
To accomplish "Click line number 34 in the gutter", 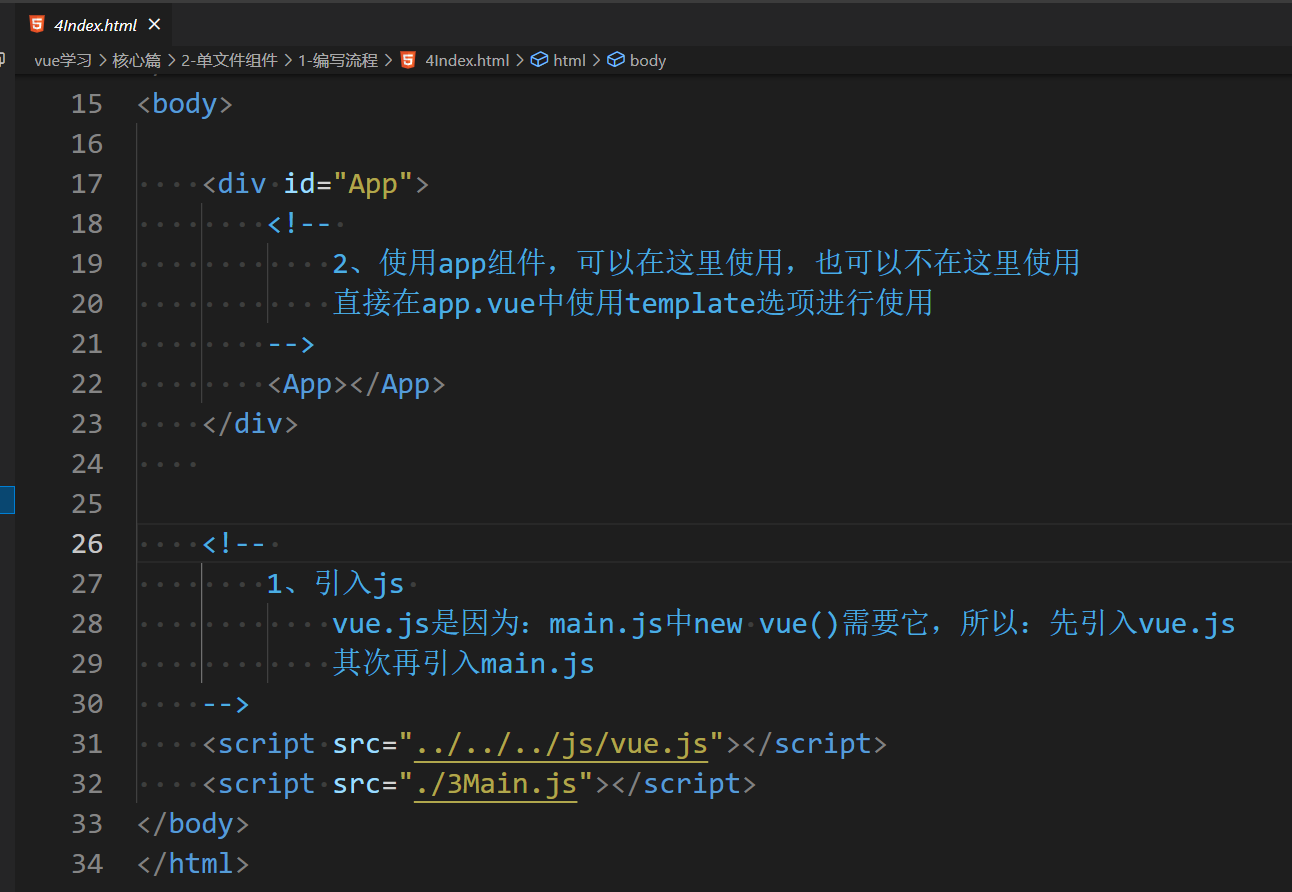I will click(x=87, y=864).
